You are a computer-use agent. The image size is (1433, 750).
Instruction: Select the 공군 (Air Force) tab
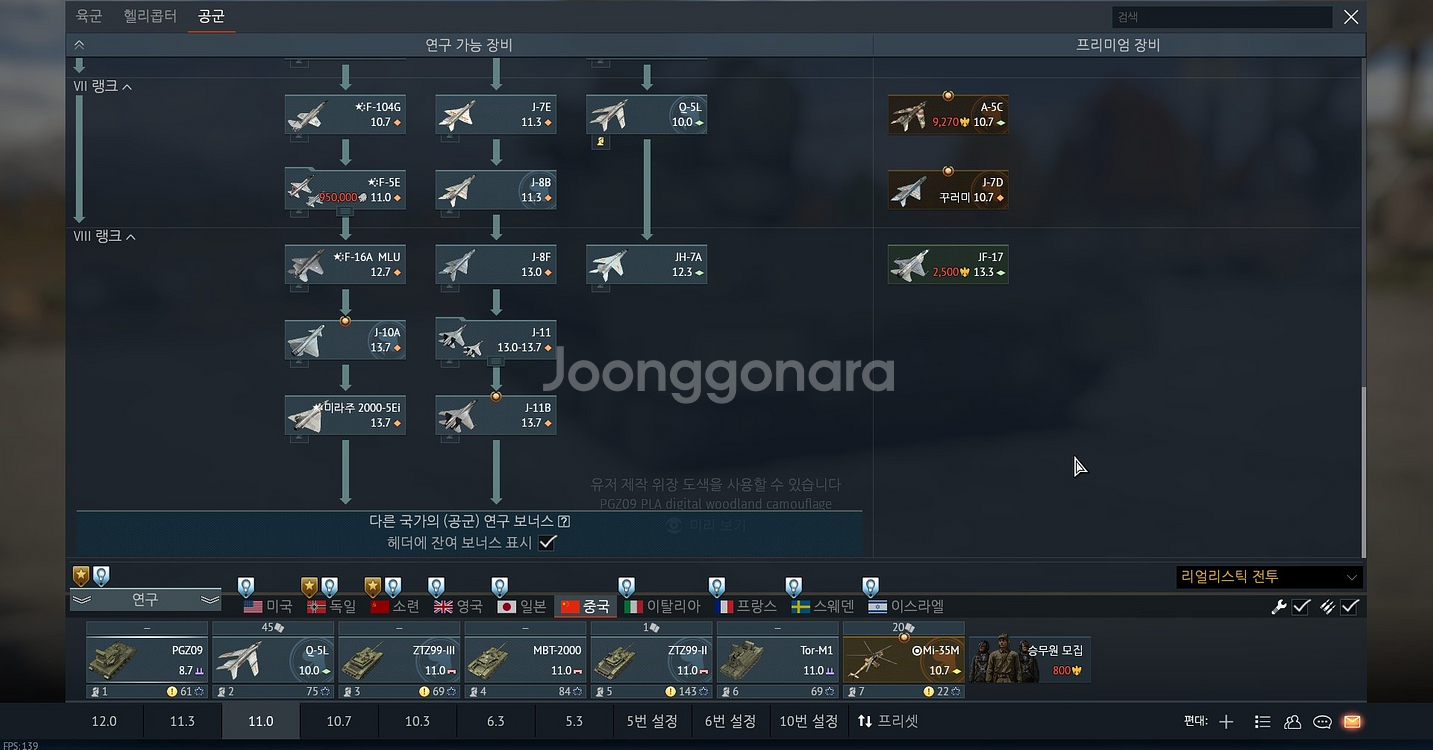[211, 16]
